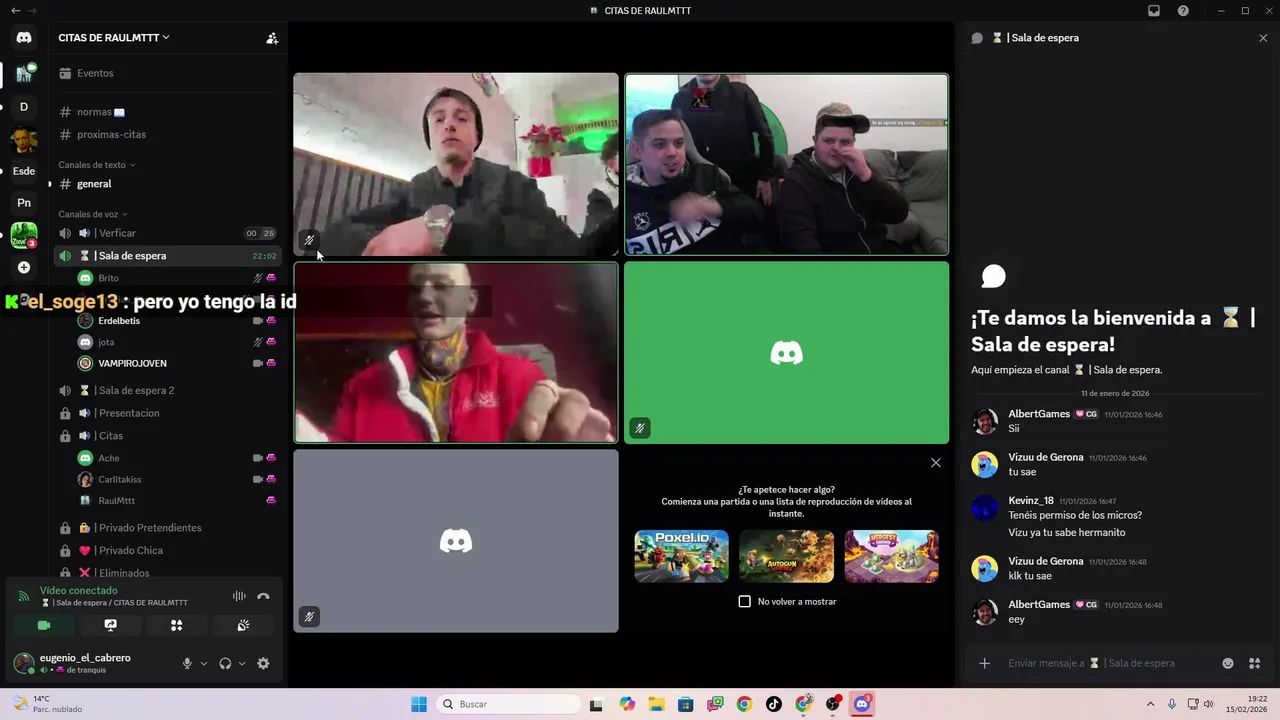Check No volver a mostrar checkbox

tap(744, 601)
